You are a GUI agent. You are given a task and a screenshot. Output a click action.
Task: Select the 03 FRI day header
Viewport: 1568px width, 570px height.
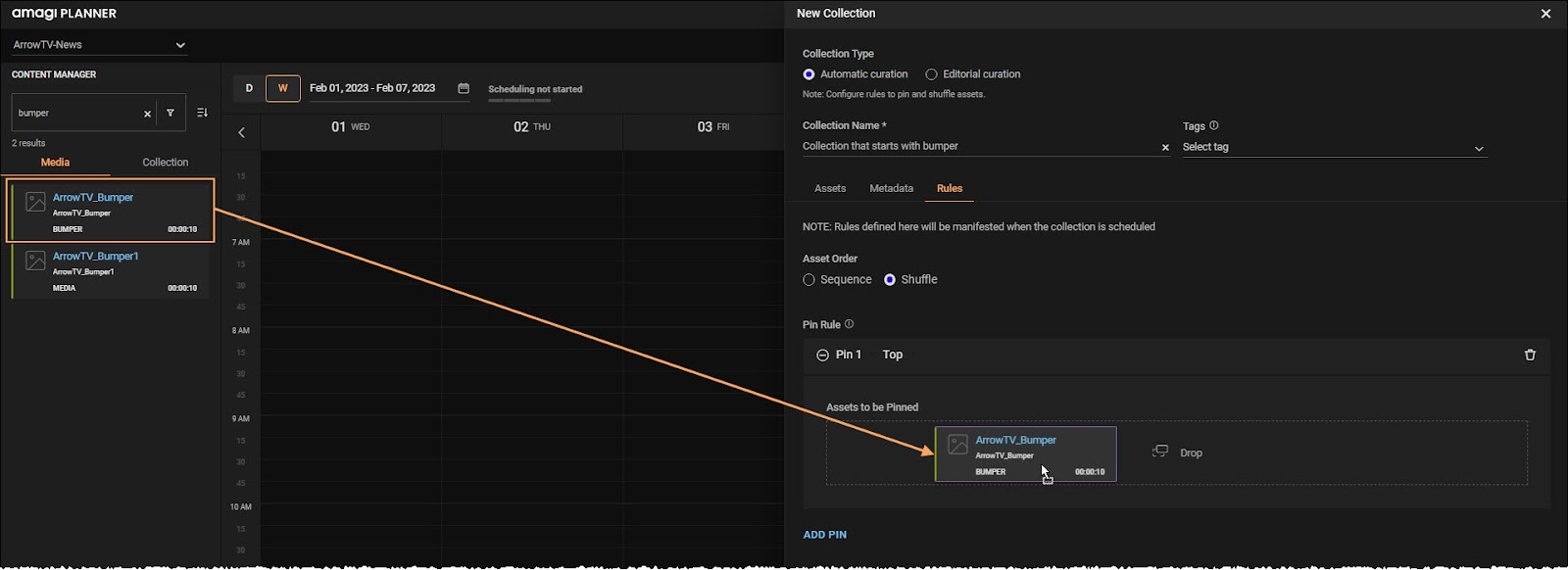[x=713, y=127]
